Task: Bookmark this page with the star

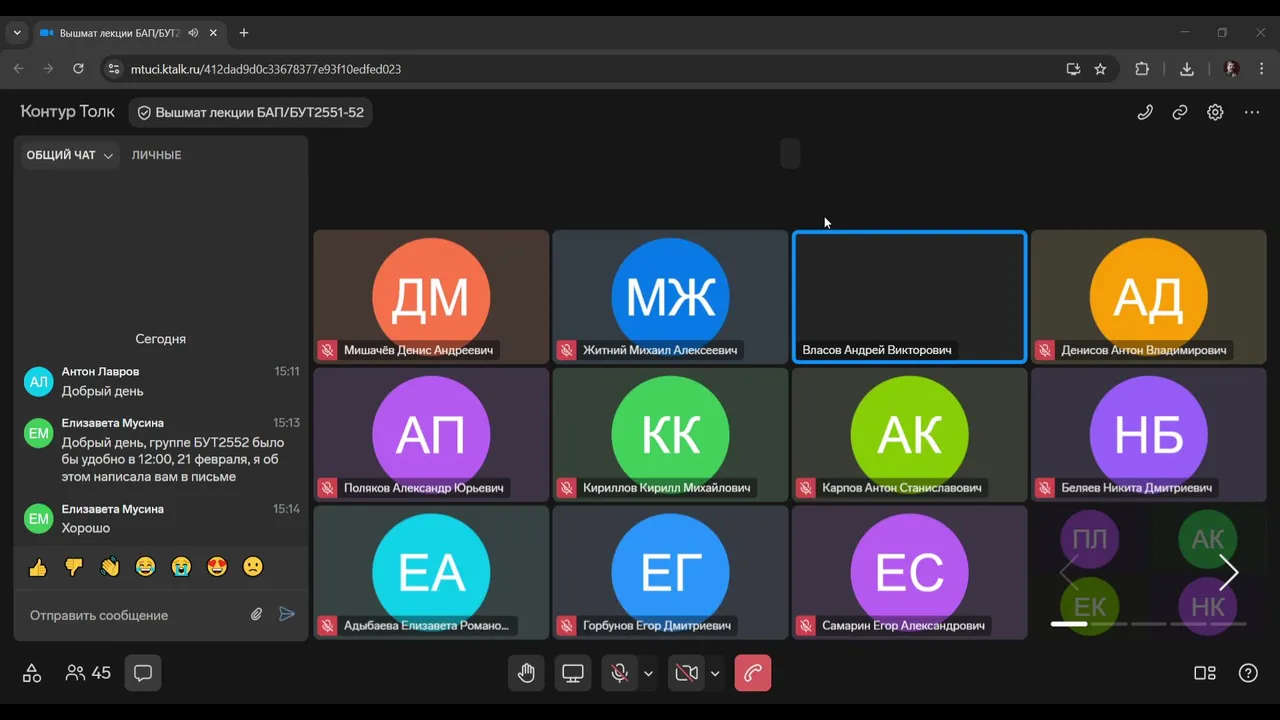Action: coord(1100,69)
